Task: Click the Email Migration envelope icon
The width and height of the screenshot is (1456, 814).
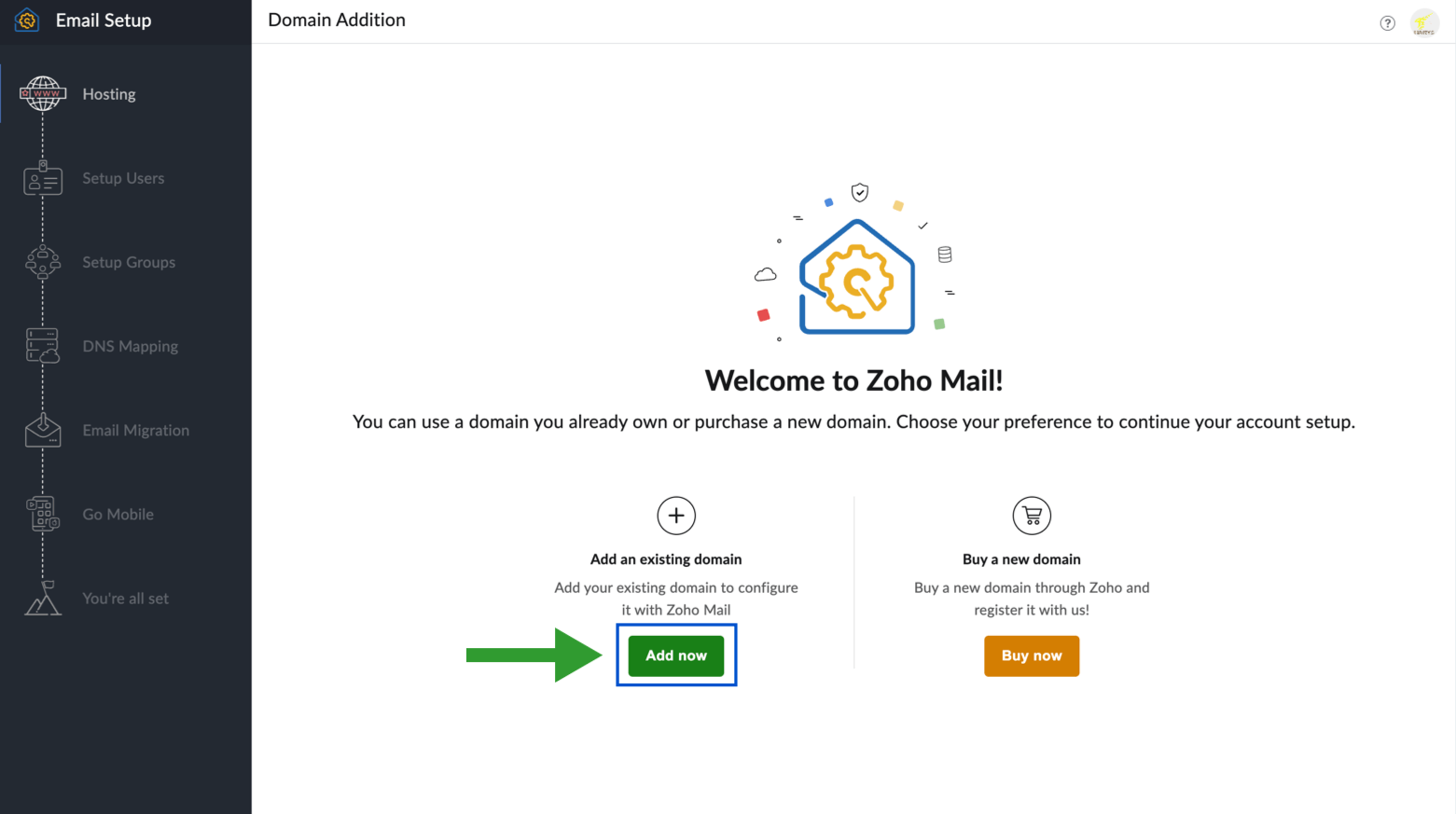Action: click(43, 430)
